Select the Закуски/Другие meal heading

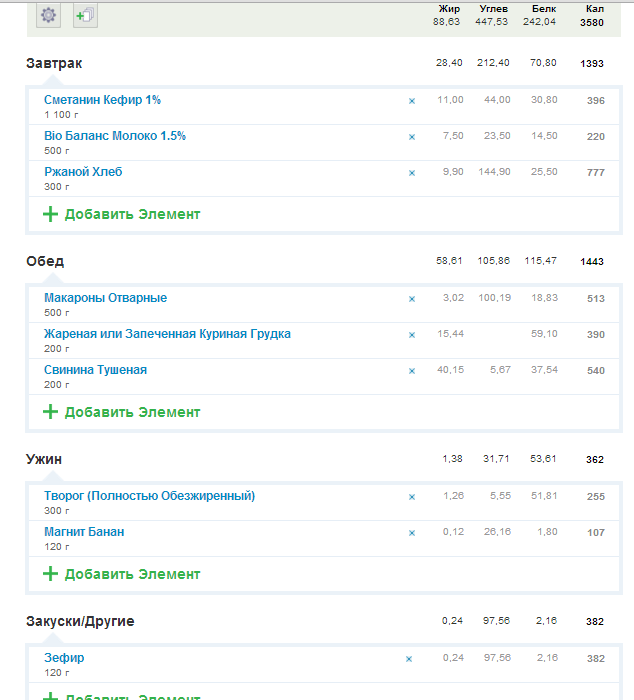80,621
